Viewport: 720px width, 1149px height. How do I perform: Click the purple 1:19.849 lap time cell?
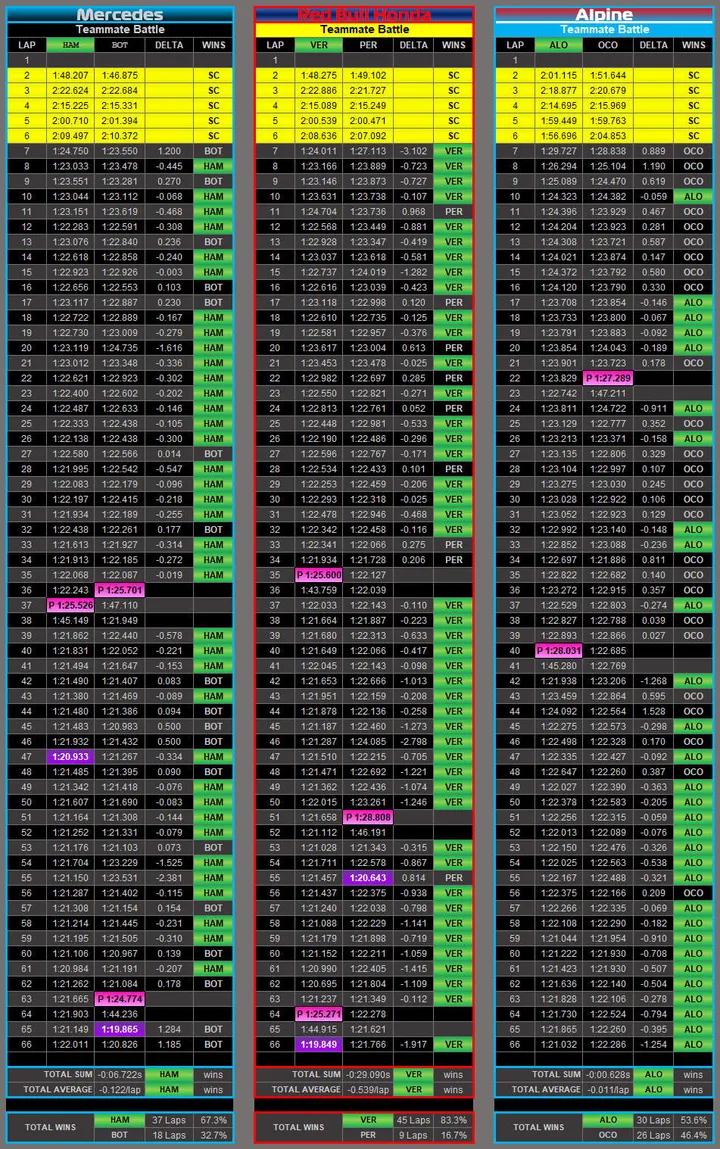coord(319,1044)
